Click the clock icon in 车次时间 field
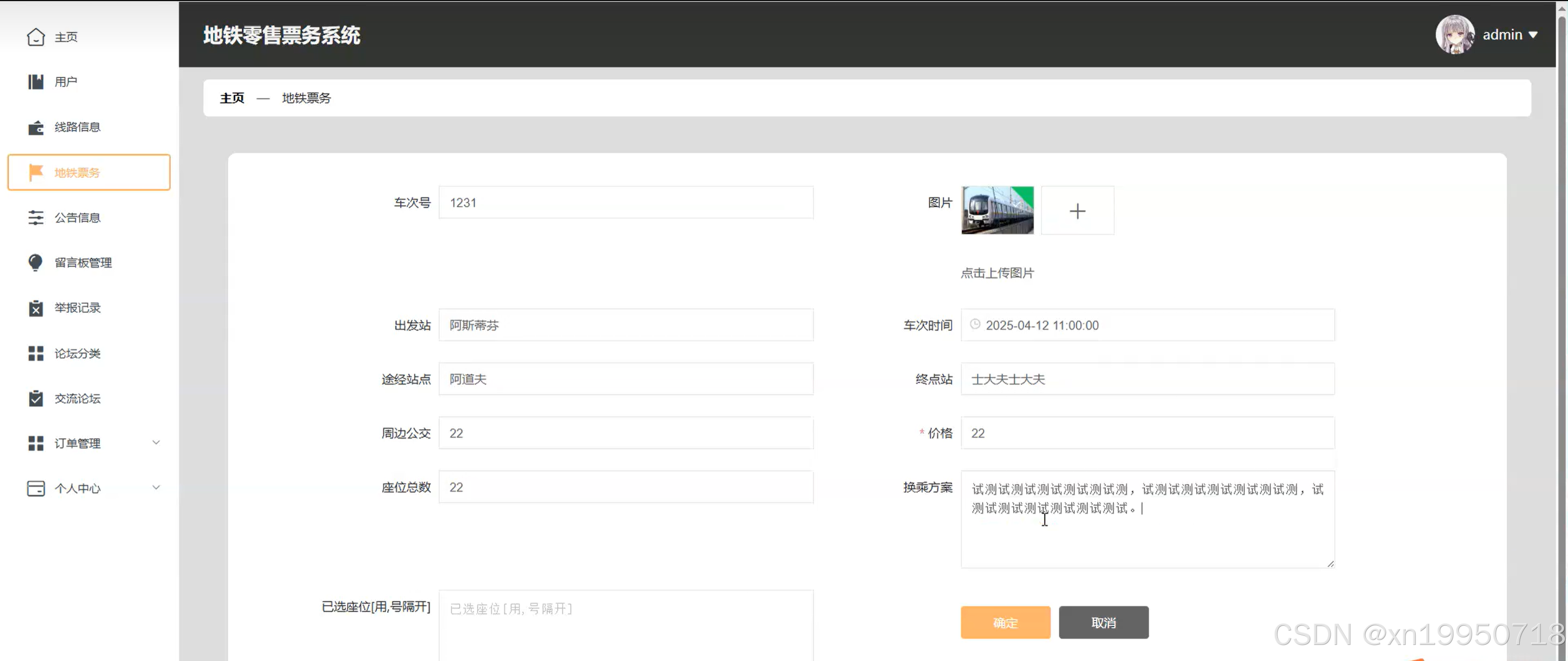This screenshot has width=1568, height=661. [x=975, y=324]
